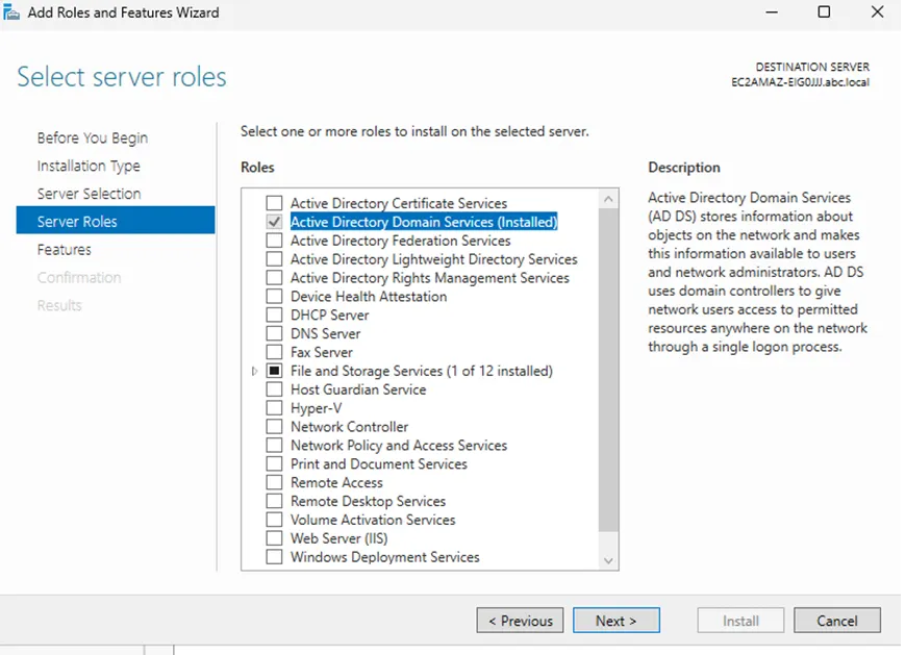
Task: Enable the DHCP Server role checkbox
Action: (x=274, y=315)
